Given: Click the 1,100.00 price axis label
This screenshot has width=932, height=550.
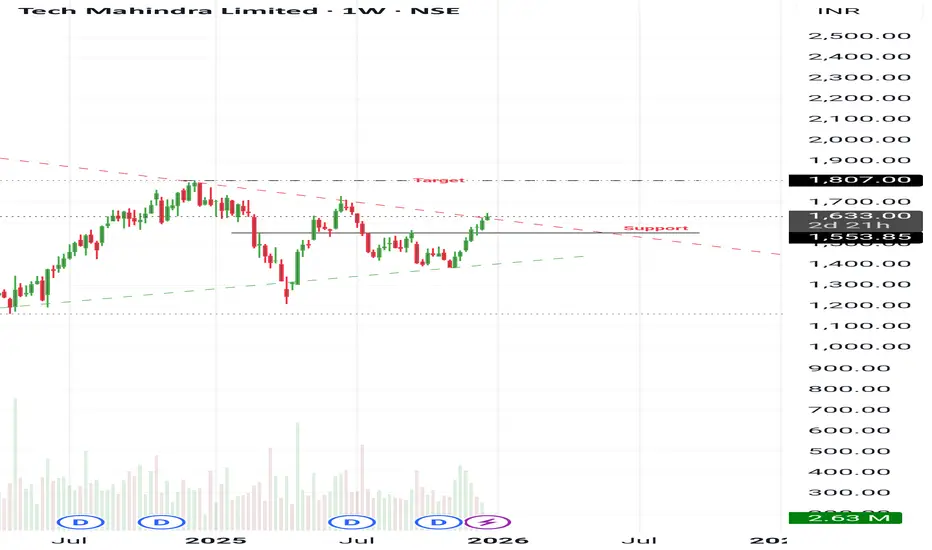Looking at the screenshot, I should point(859,326).
